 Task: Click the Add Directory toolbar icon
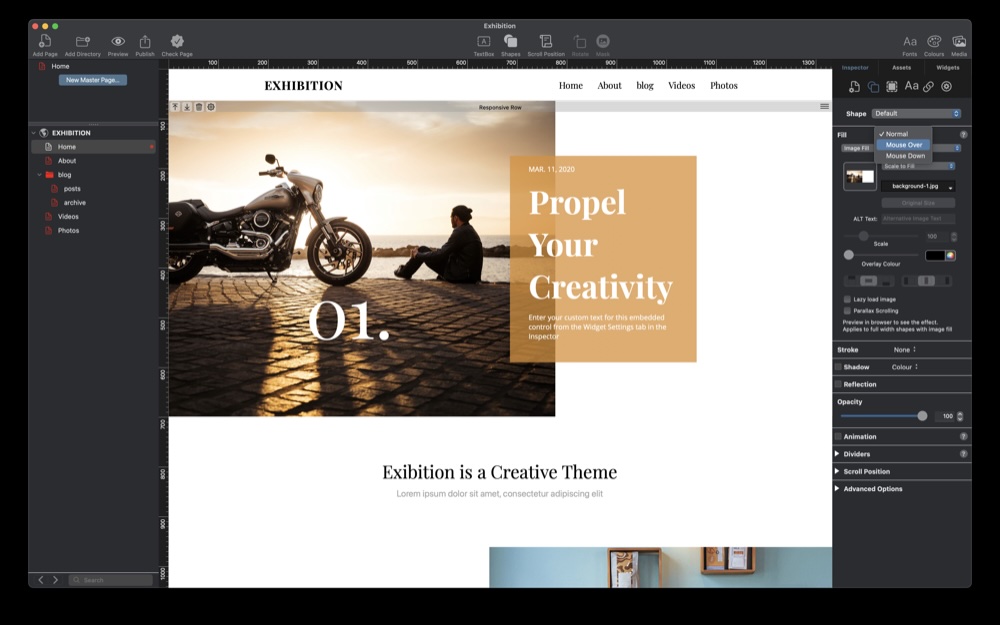point(82,41)
